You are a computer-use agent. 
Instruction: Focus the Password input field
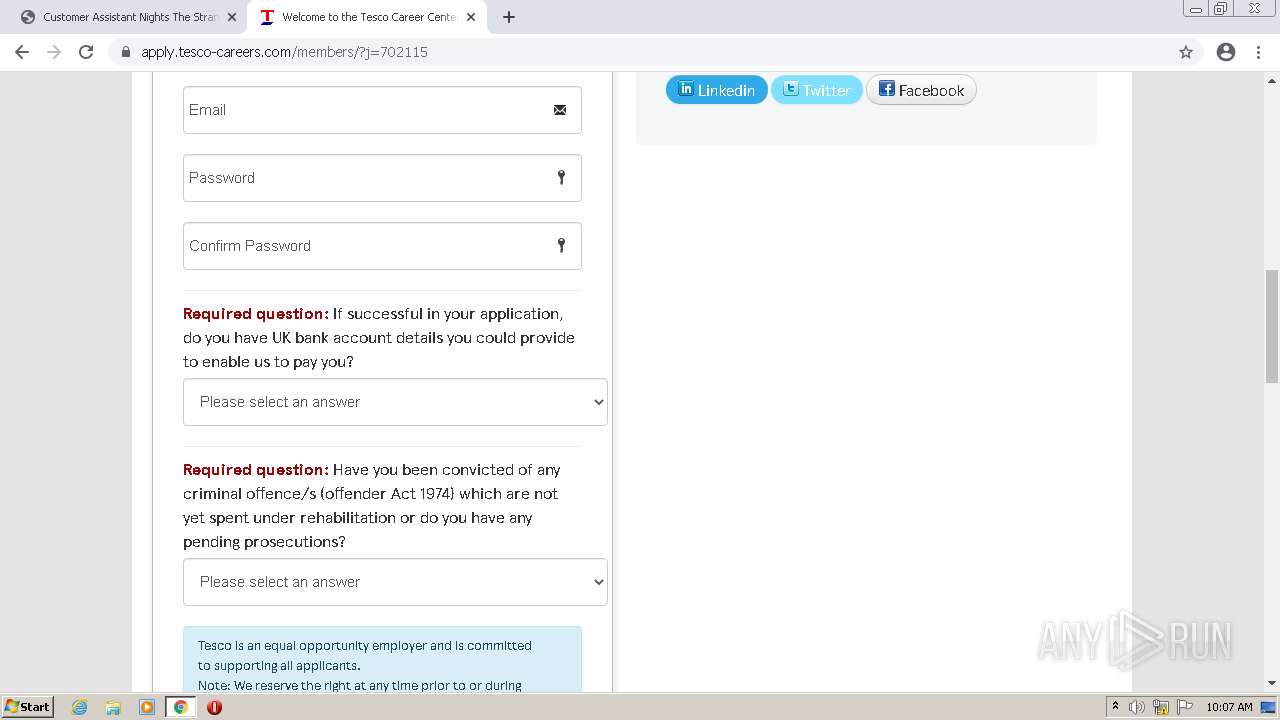click(x=382, y=178)
